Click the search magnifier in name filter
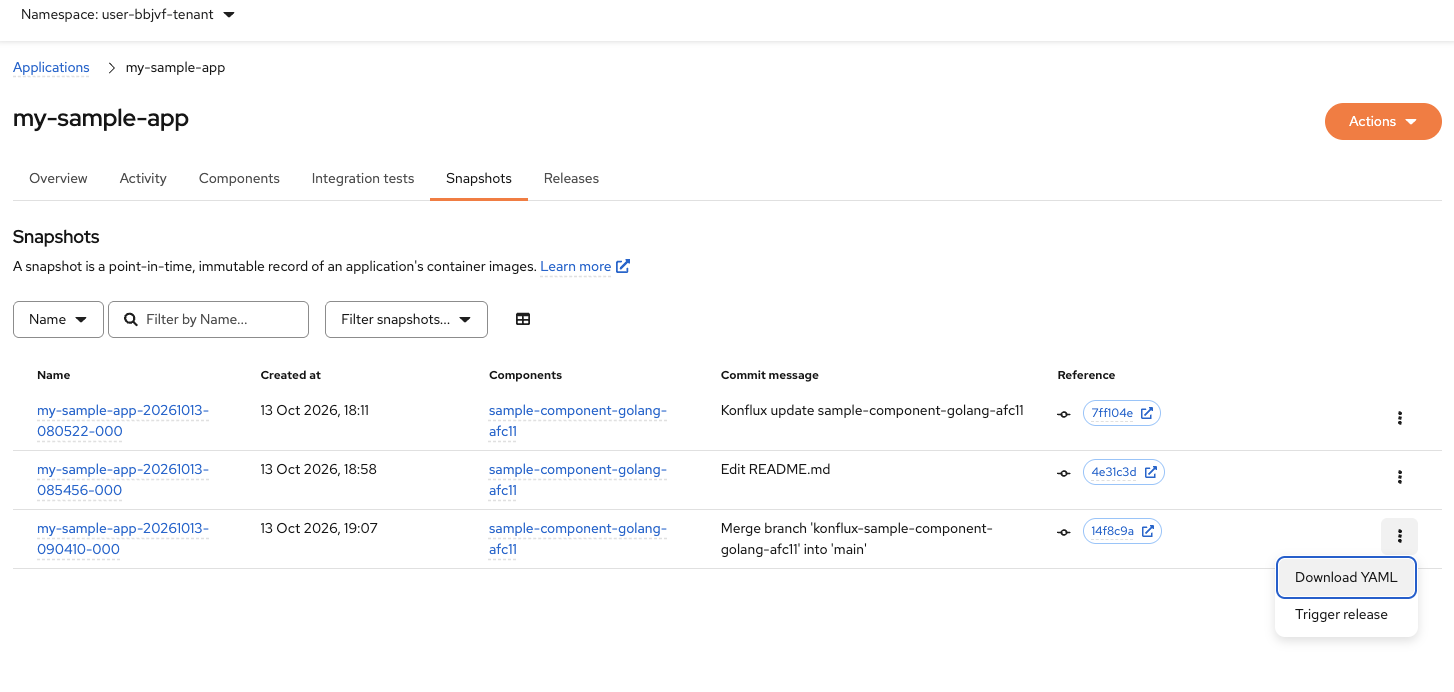This screenshot has width=1454, height=692. [x=131, y=319]
